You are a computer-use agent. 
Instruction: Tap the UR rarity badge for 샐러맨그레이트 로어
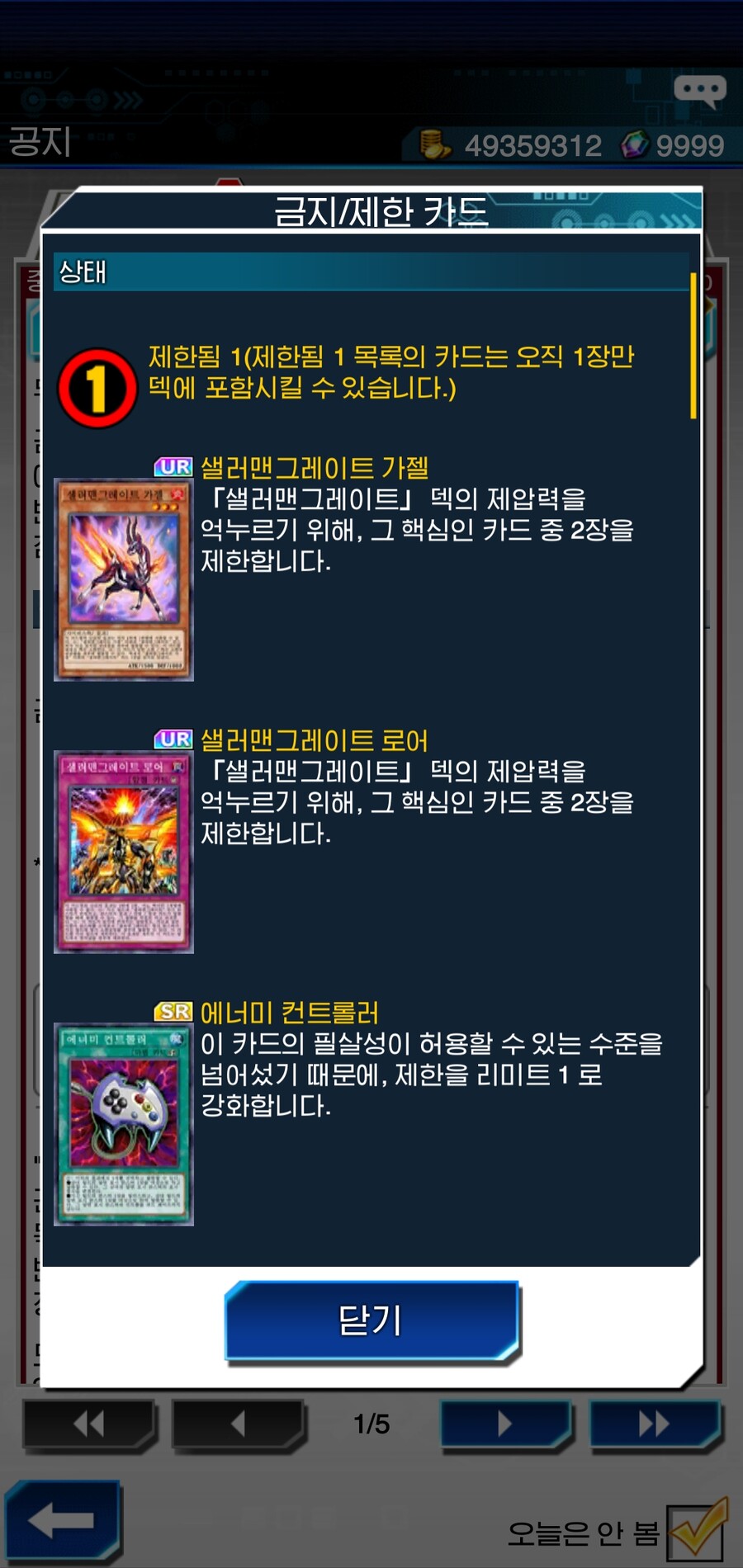[x=173, y=739]
